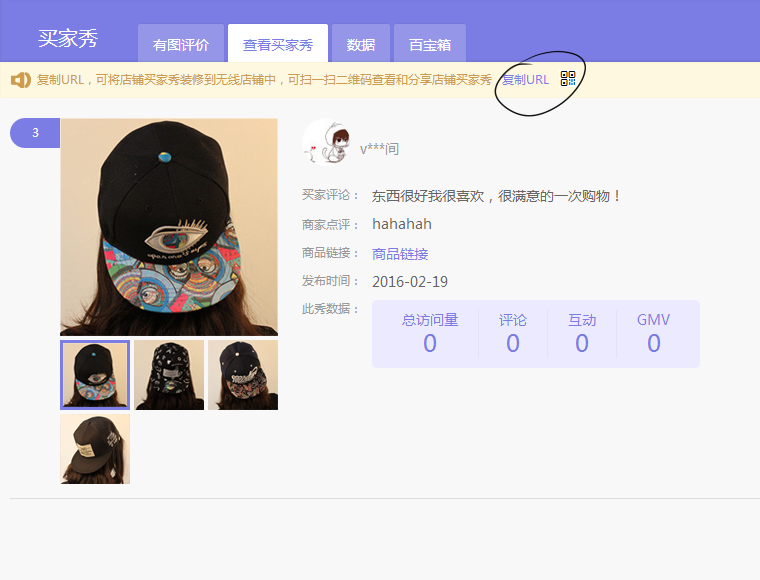Select the fourth thumbnail on the bottom row
Viewport: 760px width, 580px height.
tap(95, 449)
